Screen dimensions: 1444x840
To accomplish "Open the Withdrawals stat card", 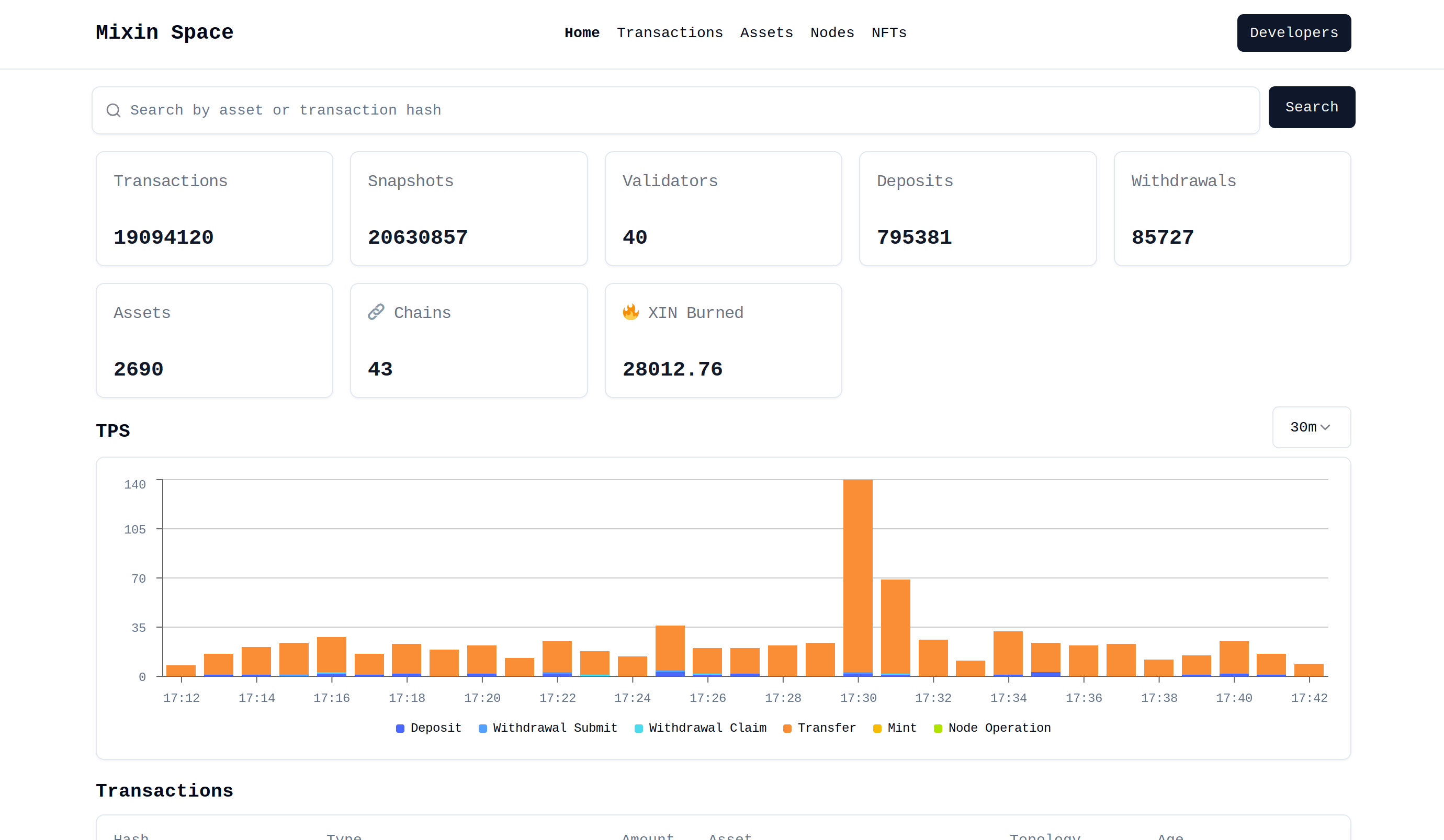I will (x=1233, y=209).
